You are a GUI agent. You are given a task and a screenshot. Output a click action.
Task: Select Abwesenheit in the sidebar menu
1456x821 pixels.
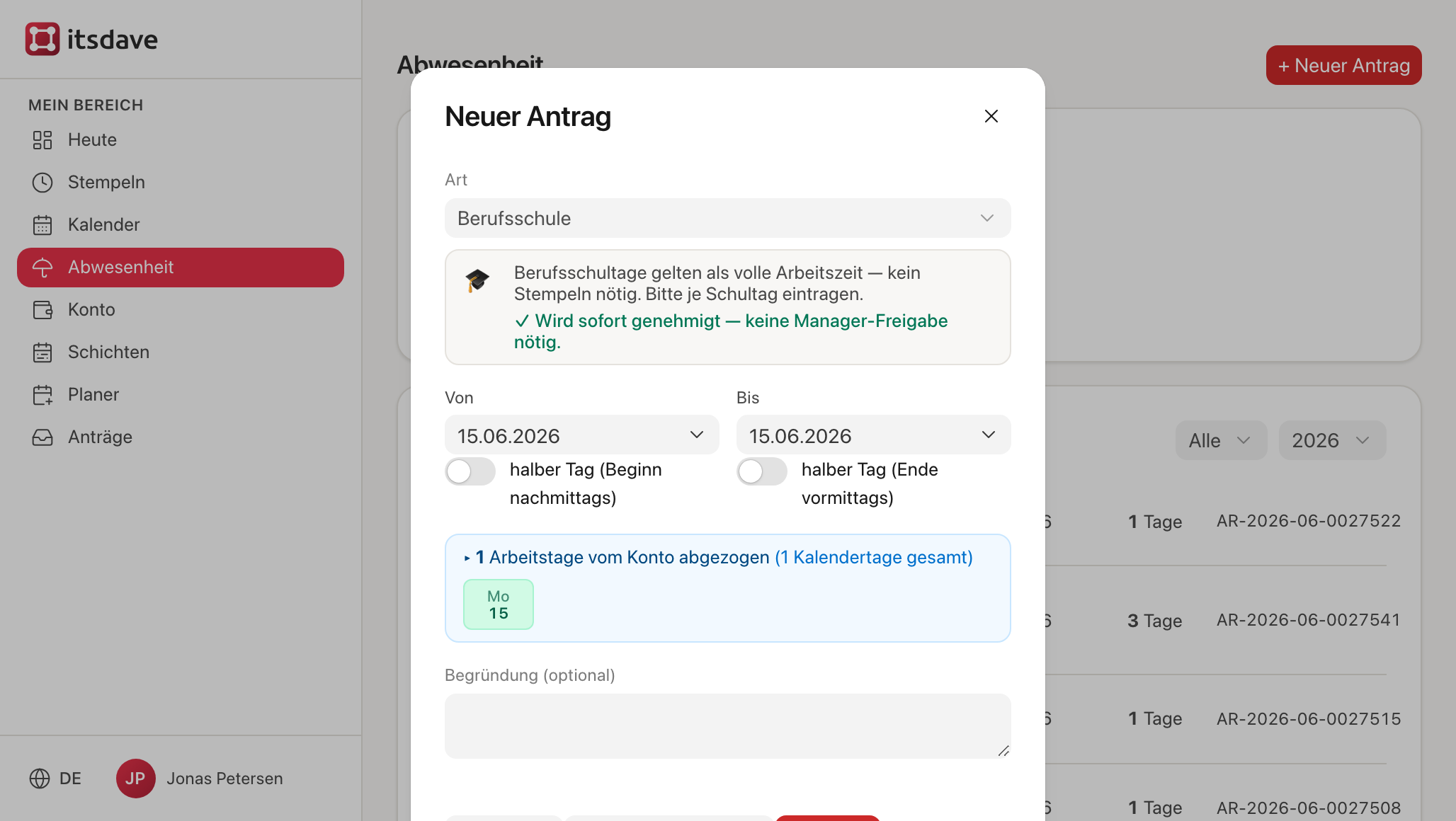coord(181,268)
